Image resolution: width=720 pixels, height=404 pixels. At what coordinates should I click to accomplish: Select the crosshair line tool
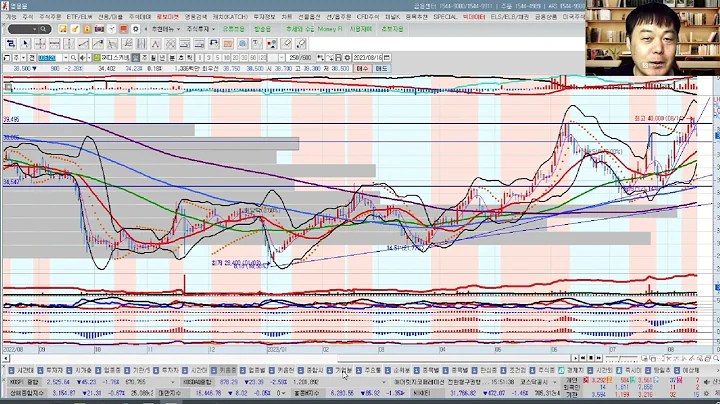tap(40, 44)
